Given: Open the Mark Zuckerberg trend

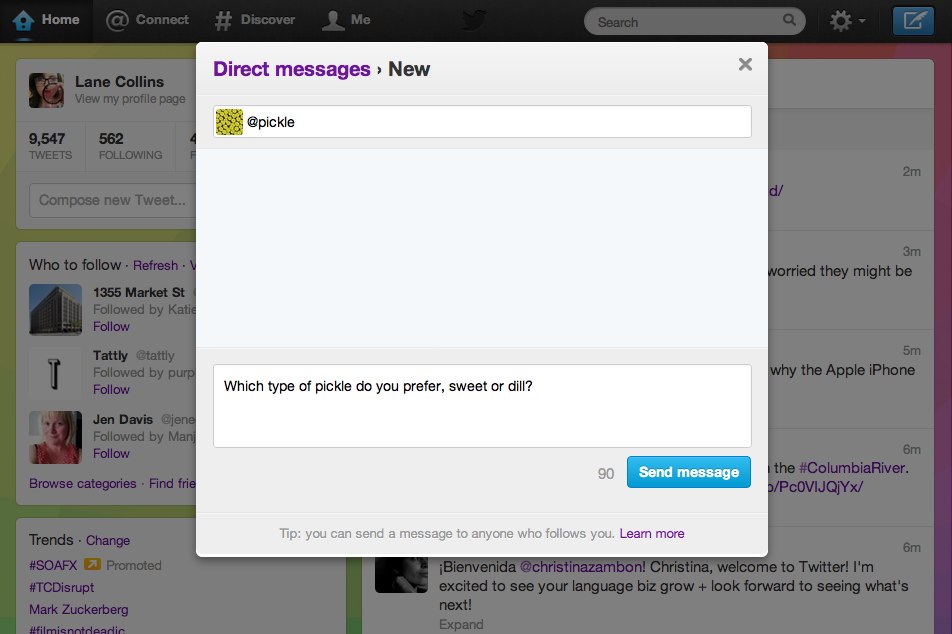Looking at the screenshot, I should pos(78,609).
